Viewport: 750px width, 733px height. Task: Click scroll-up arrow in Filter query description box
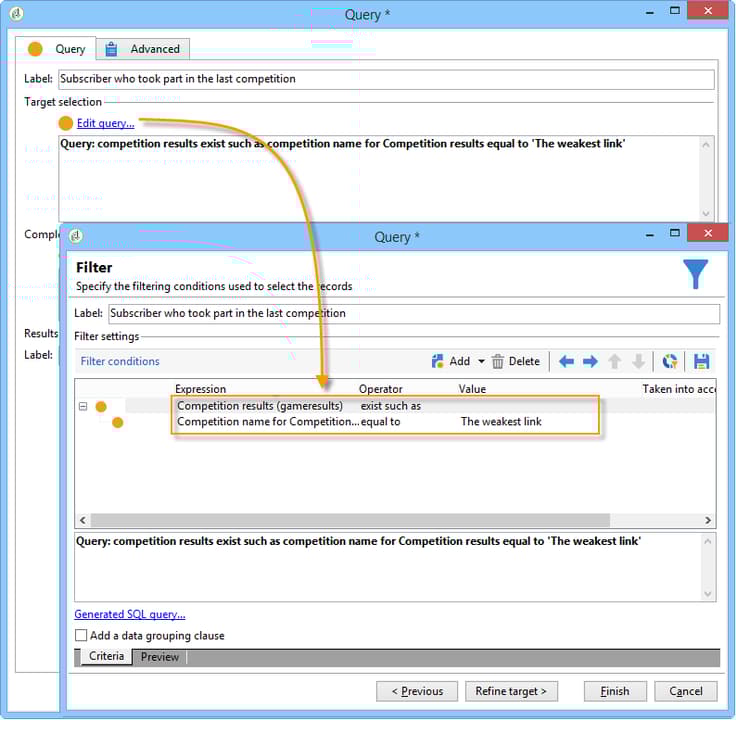pyautogui.click(x=708, y=541)
